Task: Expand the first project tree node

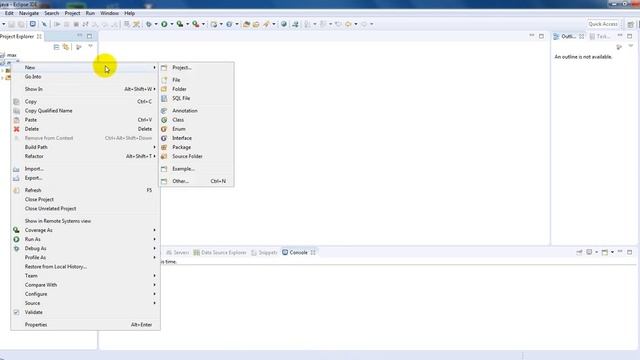Action: (x=2, y=70)
